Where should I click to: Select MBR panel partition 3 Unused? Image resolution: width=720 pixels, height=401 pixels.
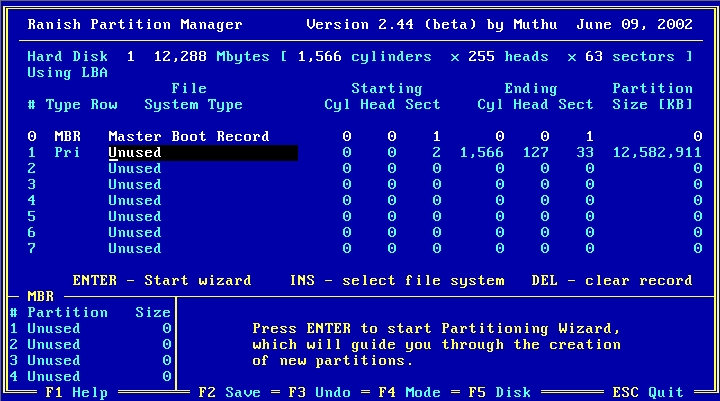91,361
